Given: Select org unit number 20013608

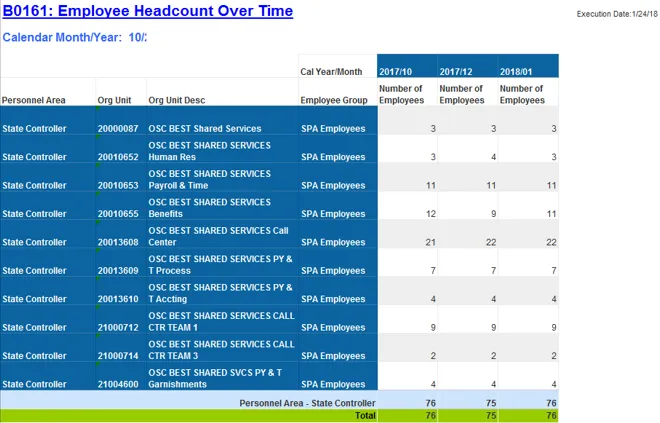Looking at the screenshot, I should click(120, 242).
